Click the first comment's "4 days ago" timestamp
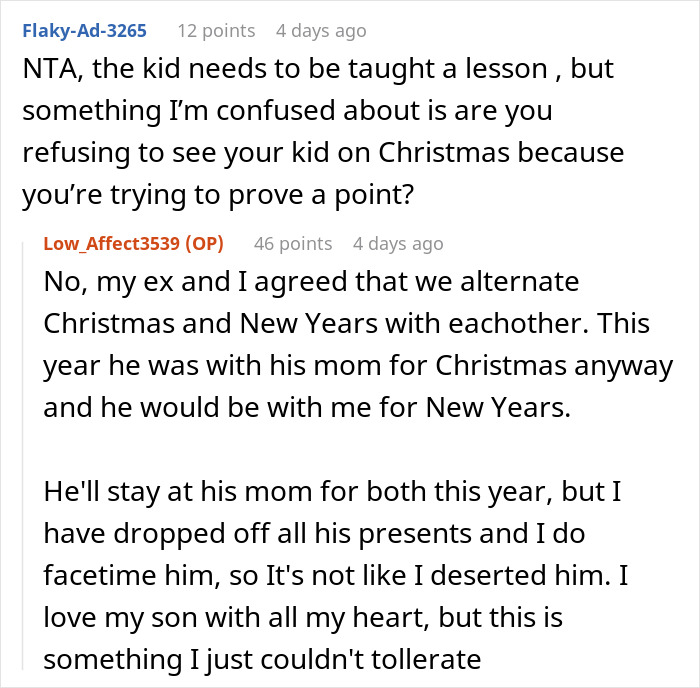 pos(321,31)
